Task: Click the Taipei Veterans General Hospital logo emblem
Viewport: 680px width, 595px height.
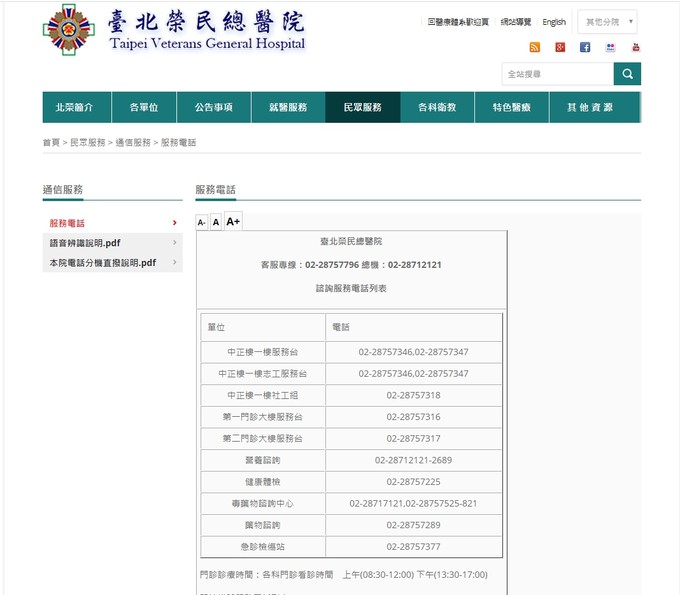Action: (x=69, y=29)
